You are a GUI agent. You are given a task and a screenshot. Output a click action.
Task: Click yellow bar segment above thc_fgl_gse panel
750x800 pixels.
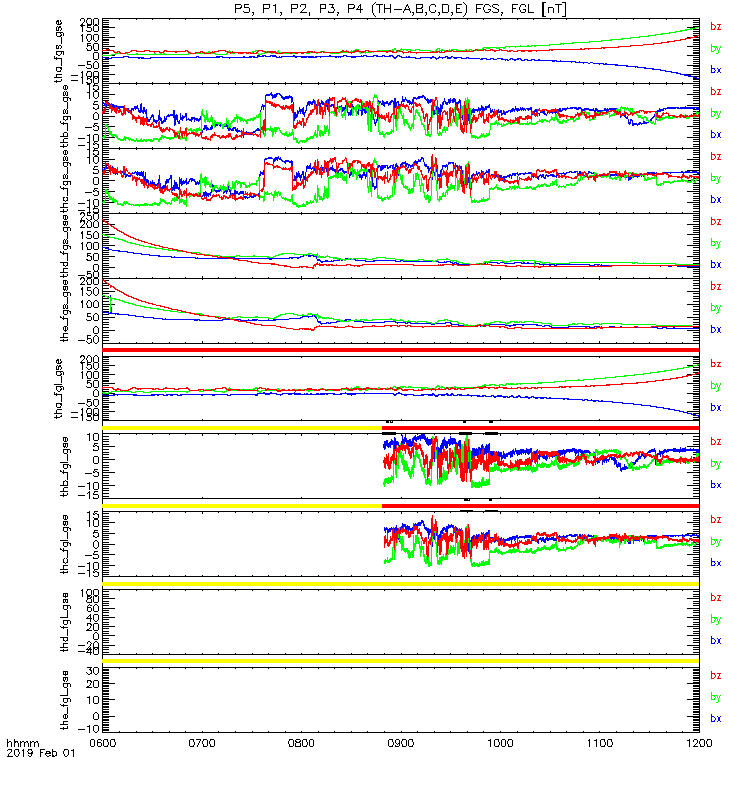pyautogui.click(x=242, y=506)
